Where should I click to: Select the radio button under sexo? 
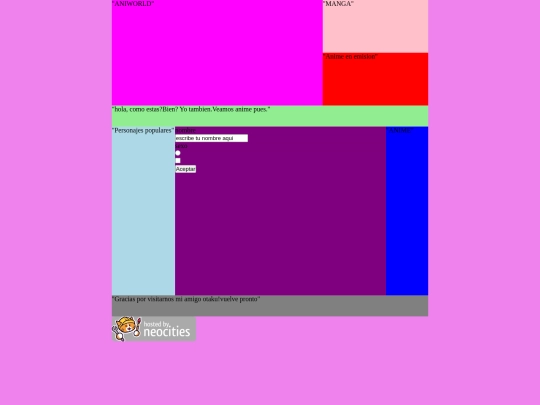coord(178,153)
